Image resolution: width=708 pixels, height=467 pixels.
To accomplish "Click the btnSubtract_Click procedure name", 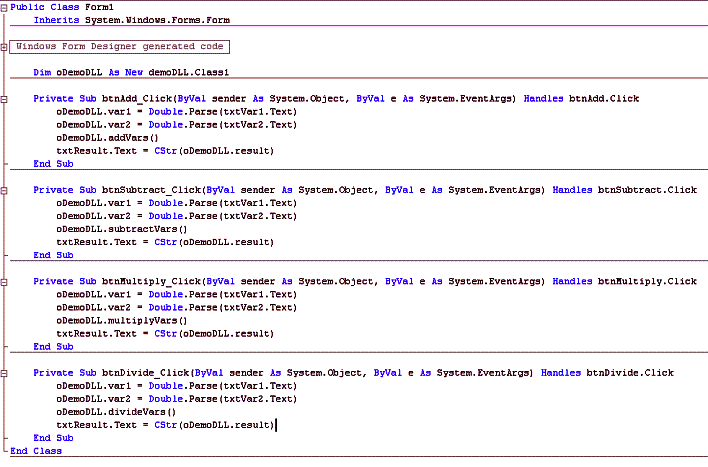I will [152, 190].
